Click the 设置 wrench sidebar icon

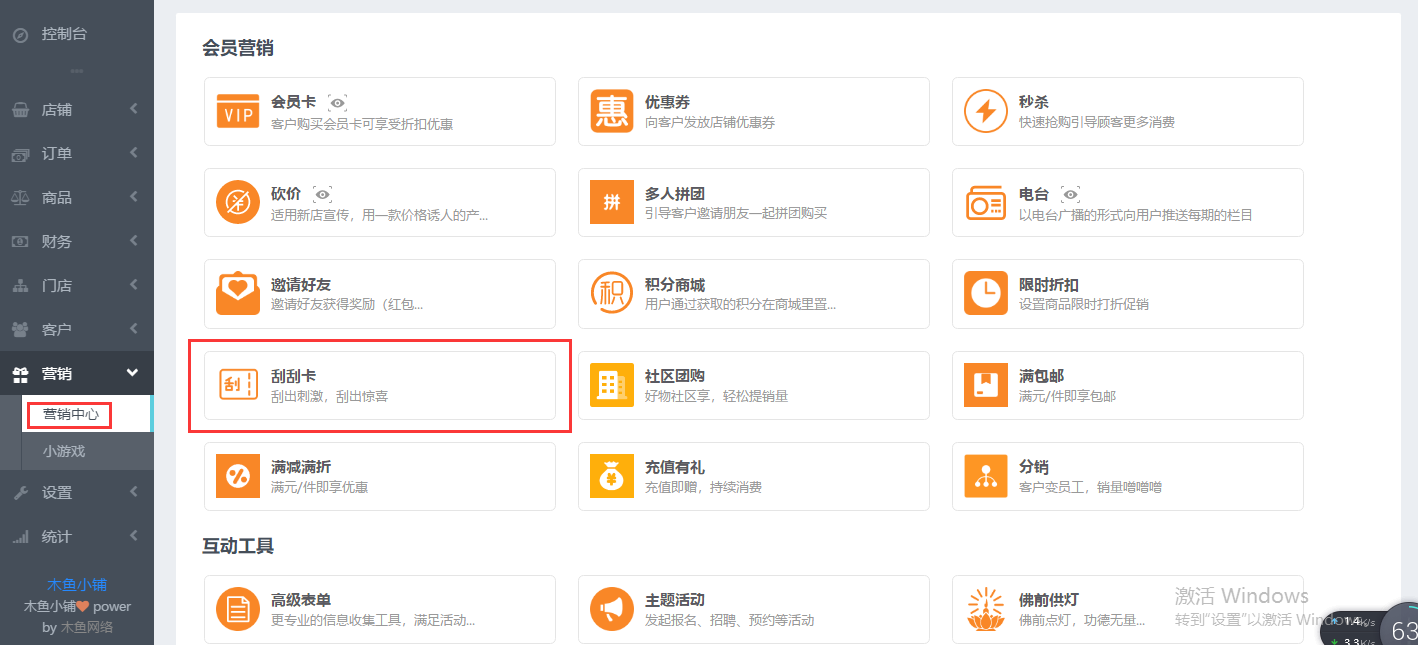pyautogui.click(x=20, y=493)
